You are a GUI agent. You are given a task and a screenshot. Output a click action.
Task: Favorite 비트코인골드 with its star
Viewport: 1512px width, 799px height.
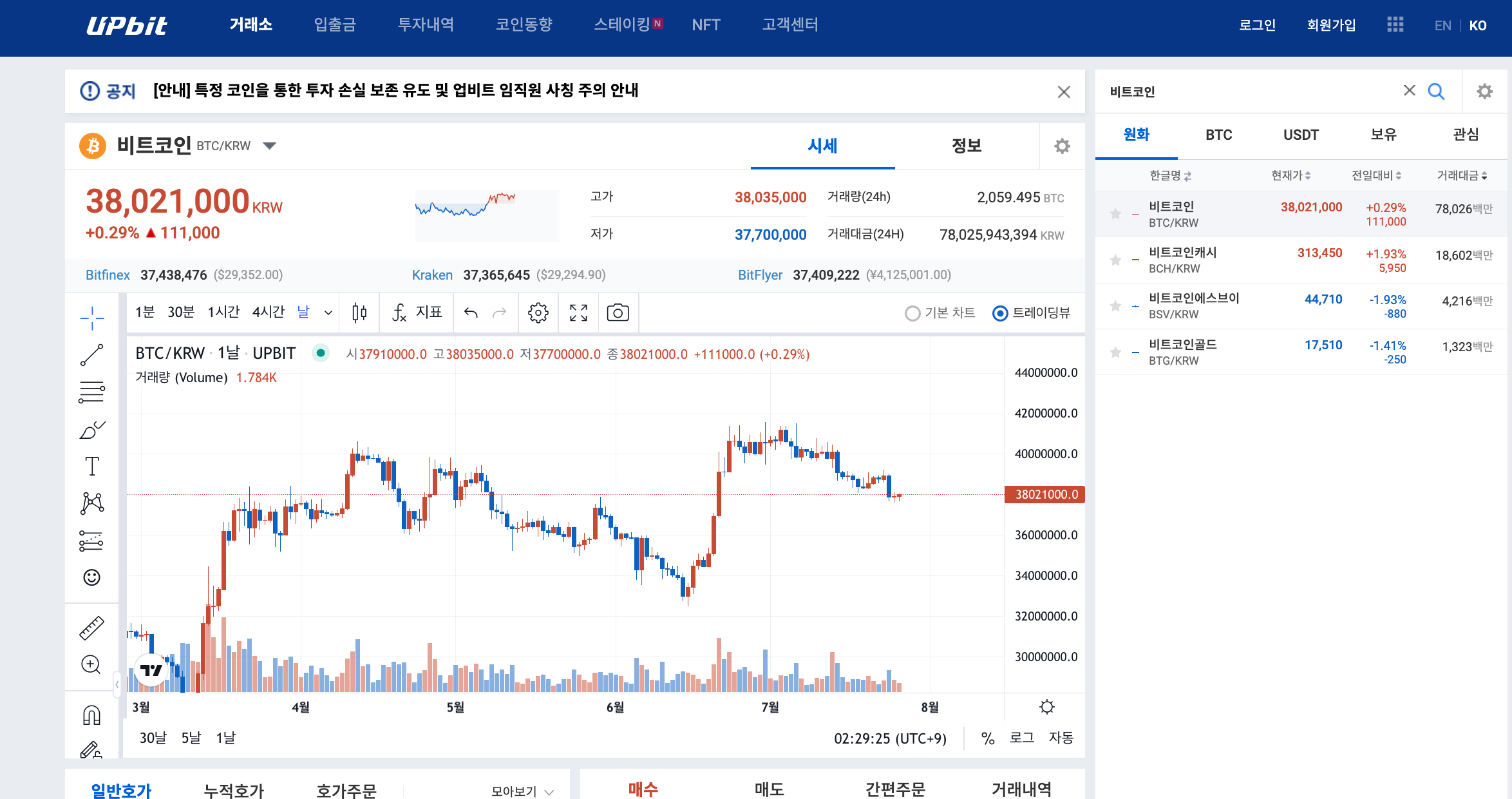click(x=1116, y=352)
